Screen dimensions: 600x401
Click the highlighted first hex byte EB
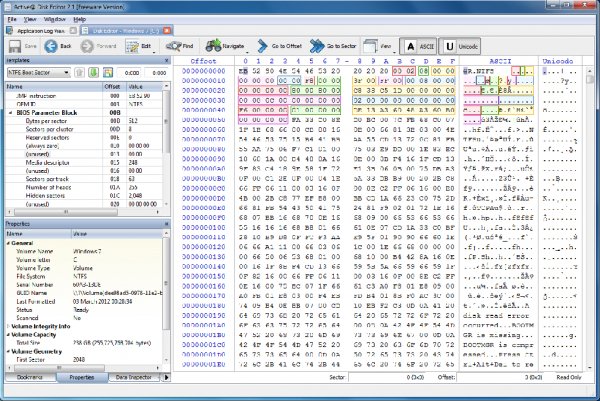(x=243, y=71)
